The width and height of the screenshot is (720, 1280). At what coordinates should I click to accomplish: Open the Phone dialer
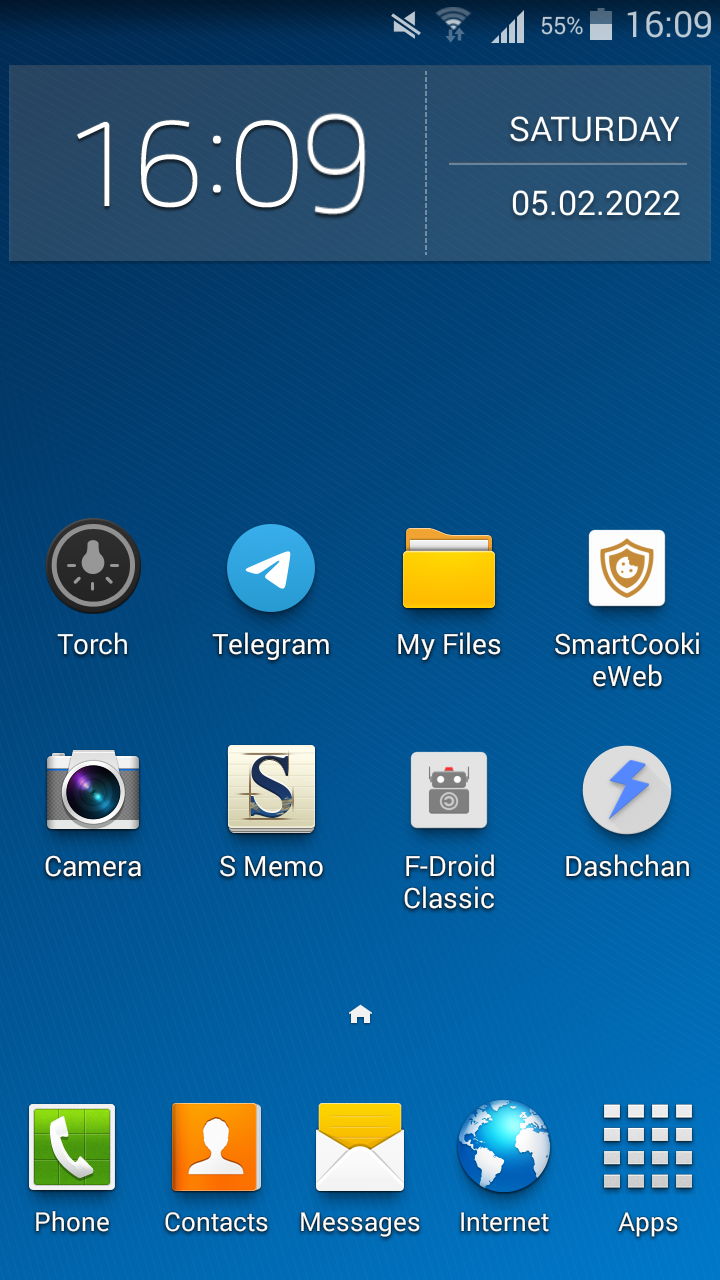click(72, 1147)
